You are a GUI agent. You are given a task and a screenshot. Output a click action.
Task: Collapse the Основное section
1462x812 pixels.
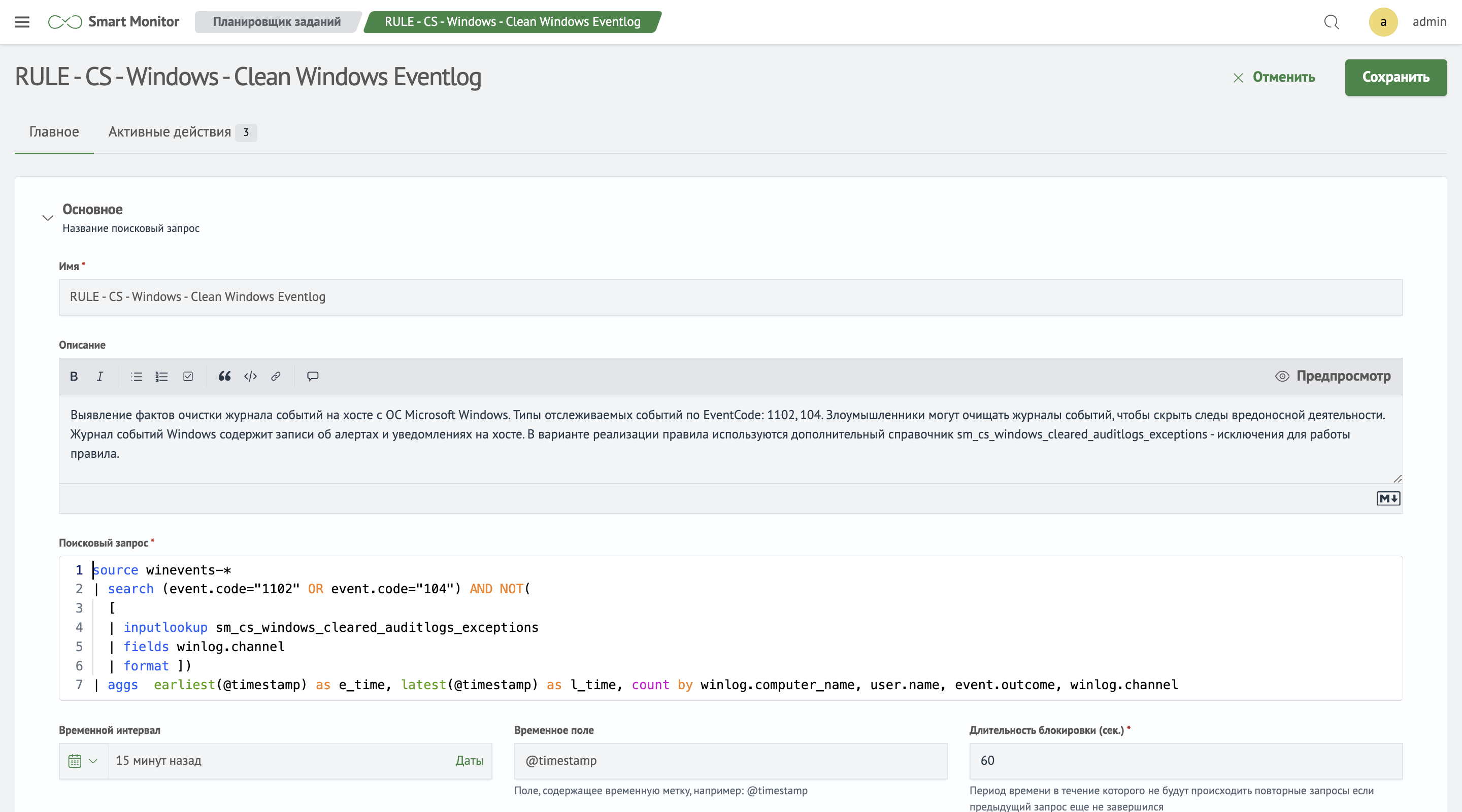48,218
